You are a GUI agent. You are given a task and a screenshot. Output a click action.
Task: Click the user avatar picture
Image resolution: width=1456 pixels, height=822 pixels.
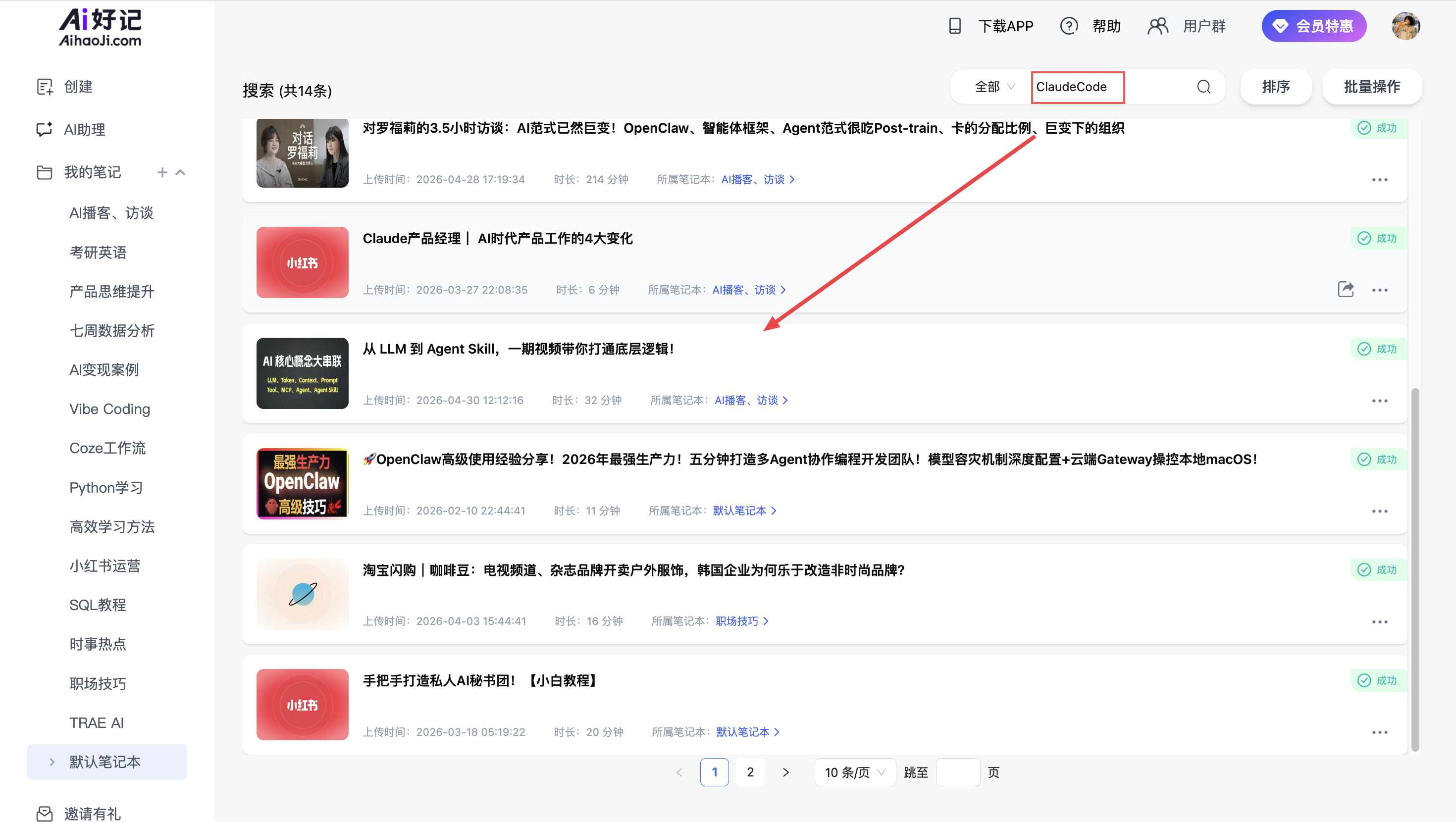(x=1405, y=26)
